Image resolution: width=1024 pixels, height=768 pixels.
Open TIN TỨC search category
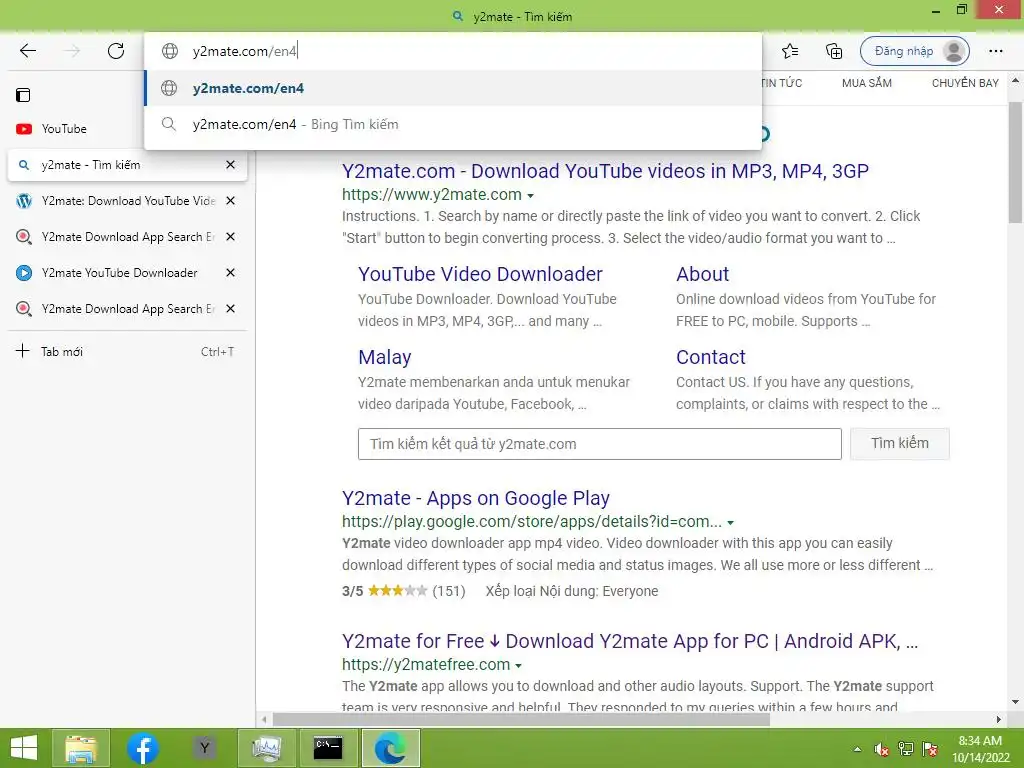tap(781, 83)
